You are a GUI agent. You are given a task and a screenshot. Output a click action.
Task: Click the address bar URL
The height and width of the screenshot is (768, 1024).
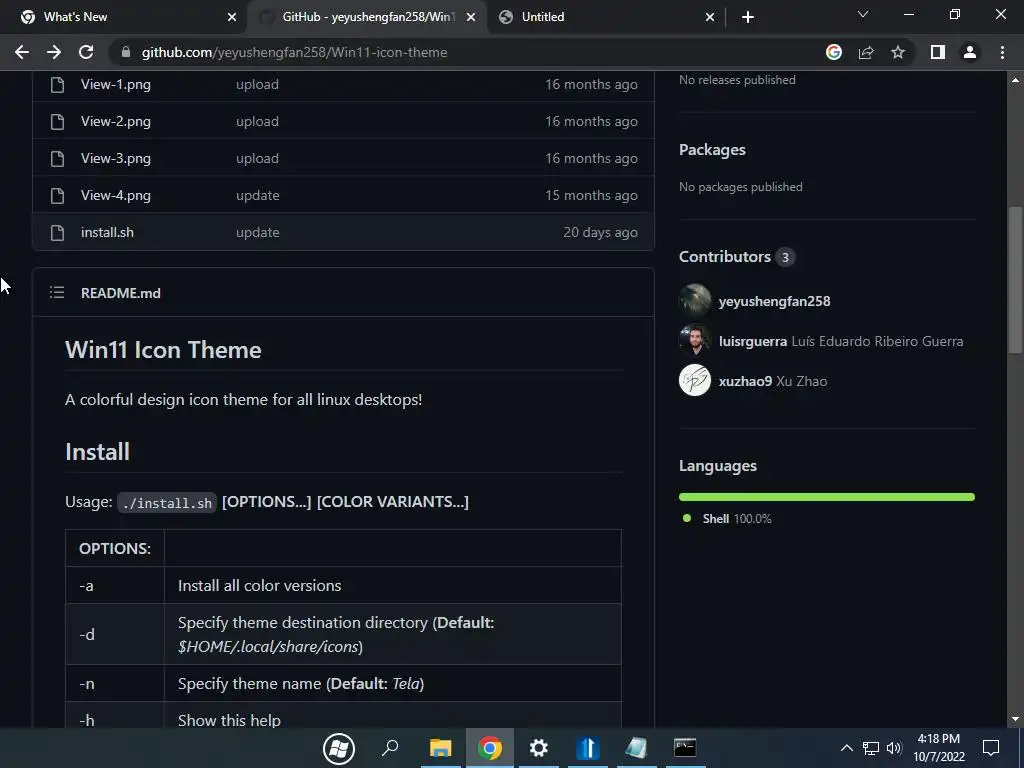[295, 52]
